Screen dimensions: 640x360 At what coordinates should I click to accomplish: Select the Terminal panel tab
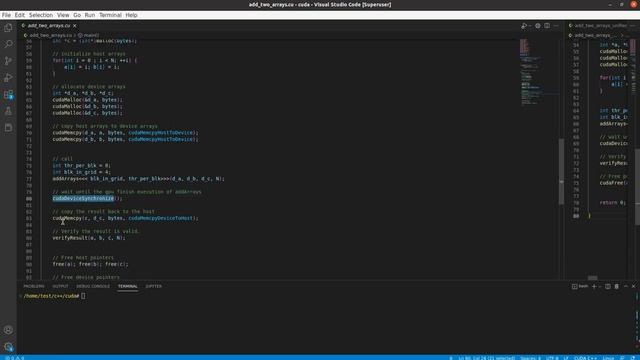pos(128,287)
